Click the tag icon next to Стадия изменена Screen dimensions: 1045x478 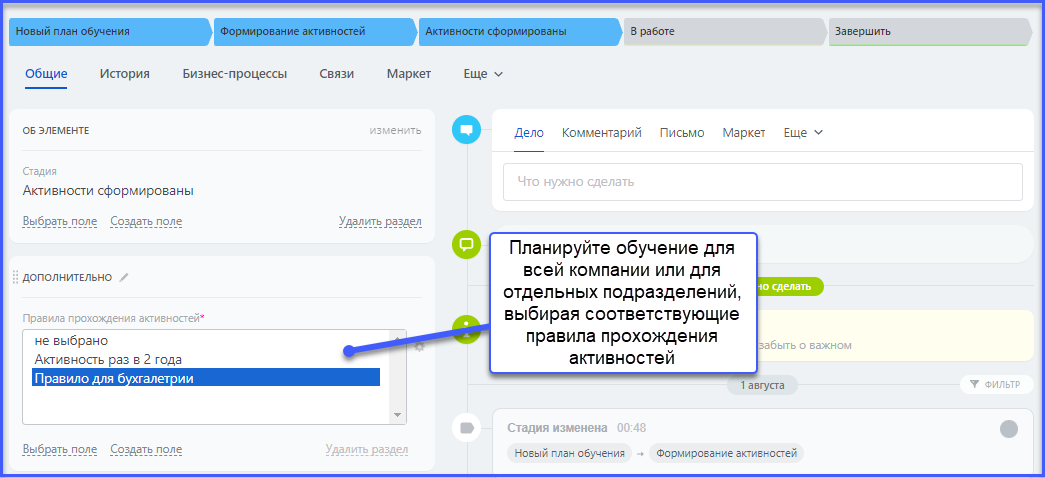click(x=466, y=428)
